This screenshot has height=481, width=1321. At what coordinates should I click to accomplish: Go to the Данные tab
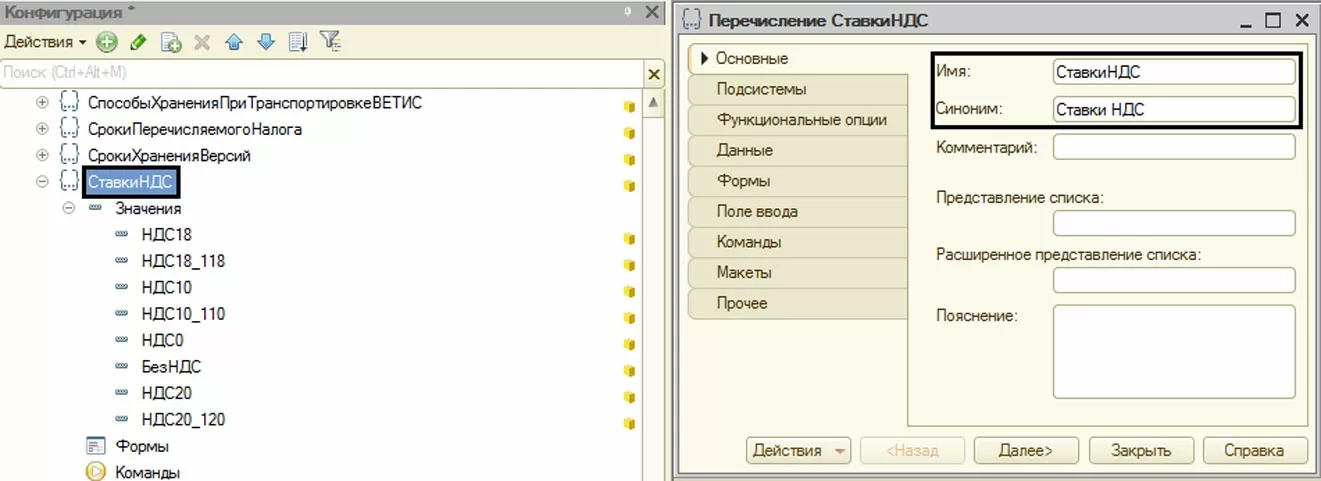click(x=744, y=150)
